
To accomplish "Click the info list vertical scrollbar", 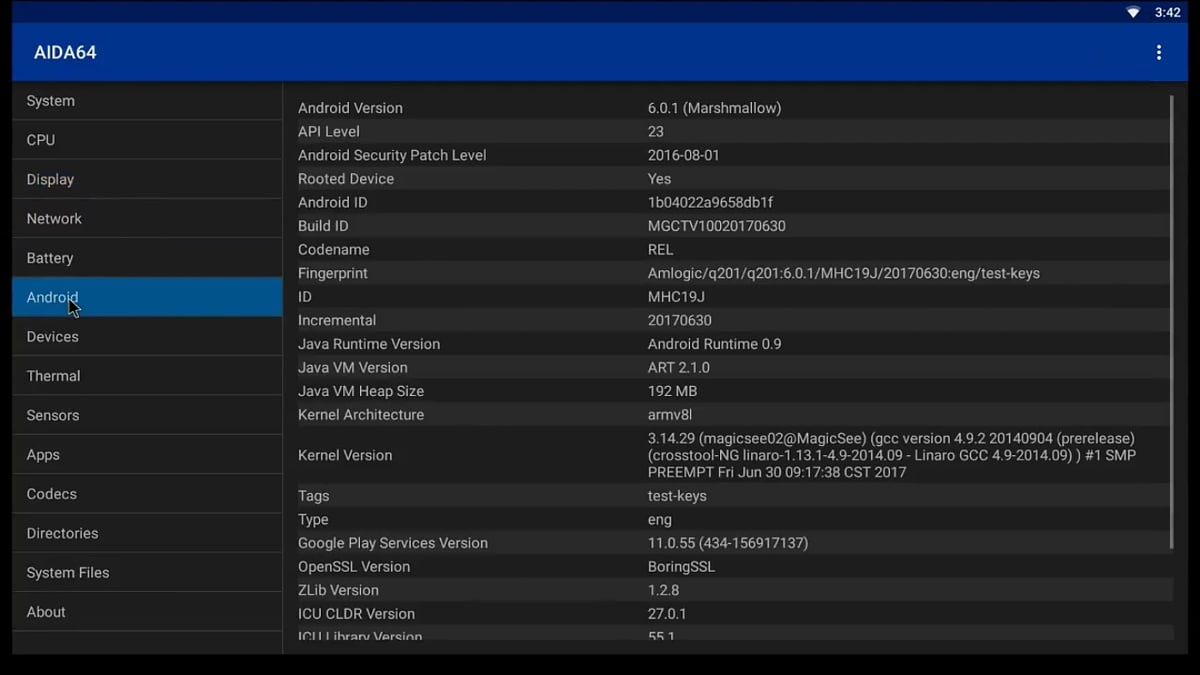I will (x=1171, y=321).
